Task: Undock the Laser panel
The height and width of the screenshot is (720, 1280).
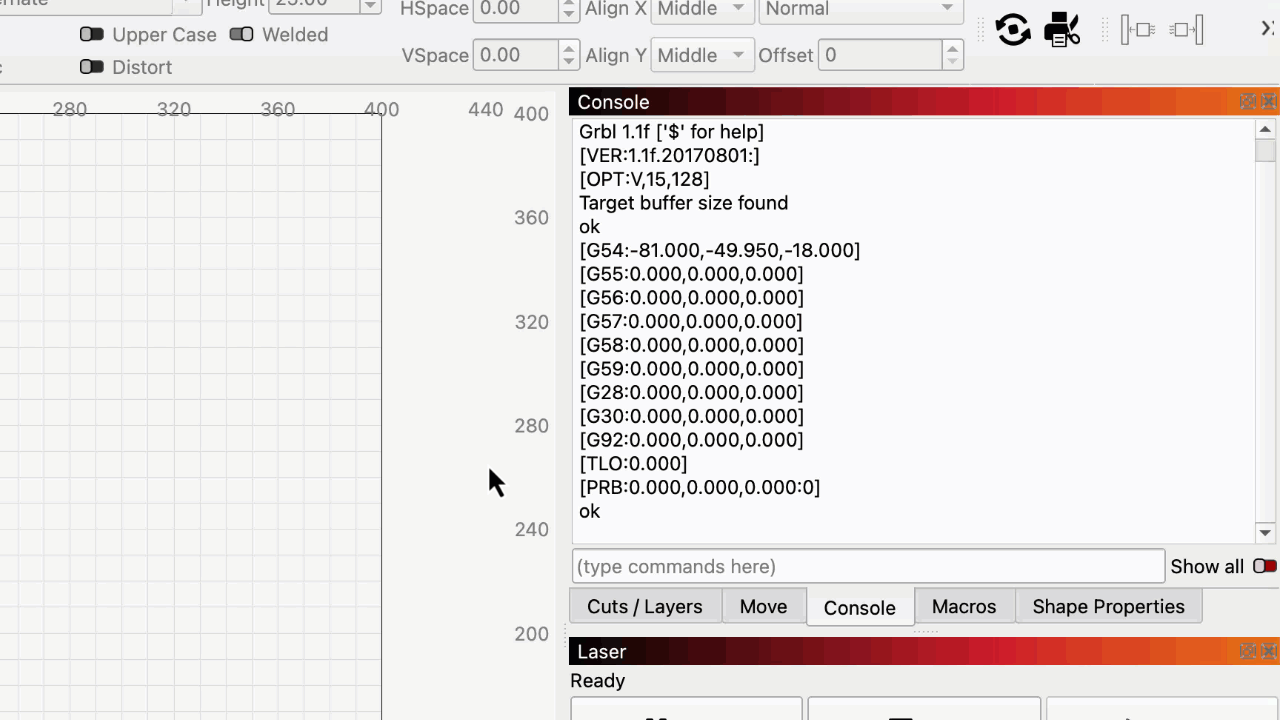Action: tap(1248, 652)
